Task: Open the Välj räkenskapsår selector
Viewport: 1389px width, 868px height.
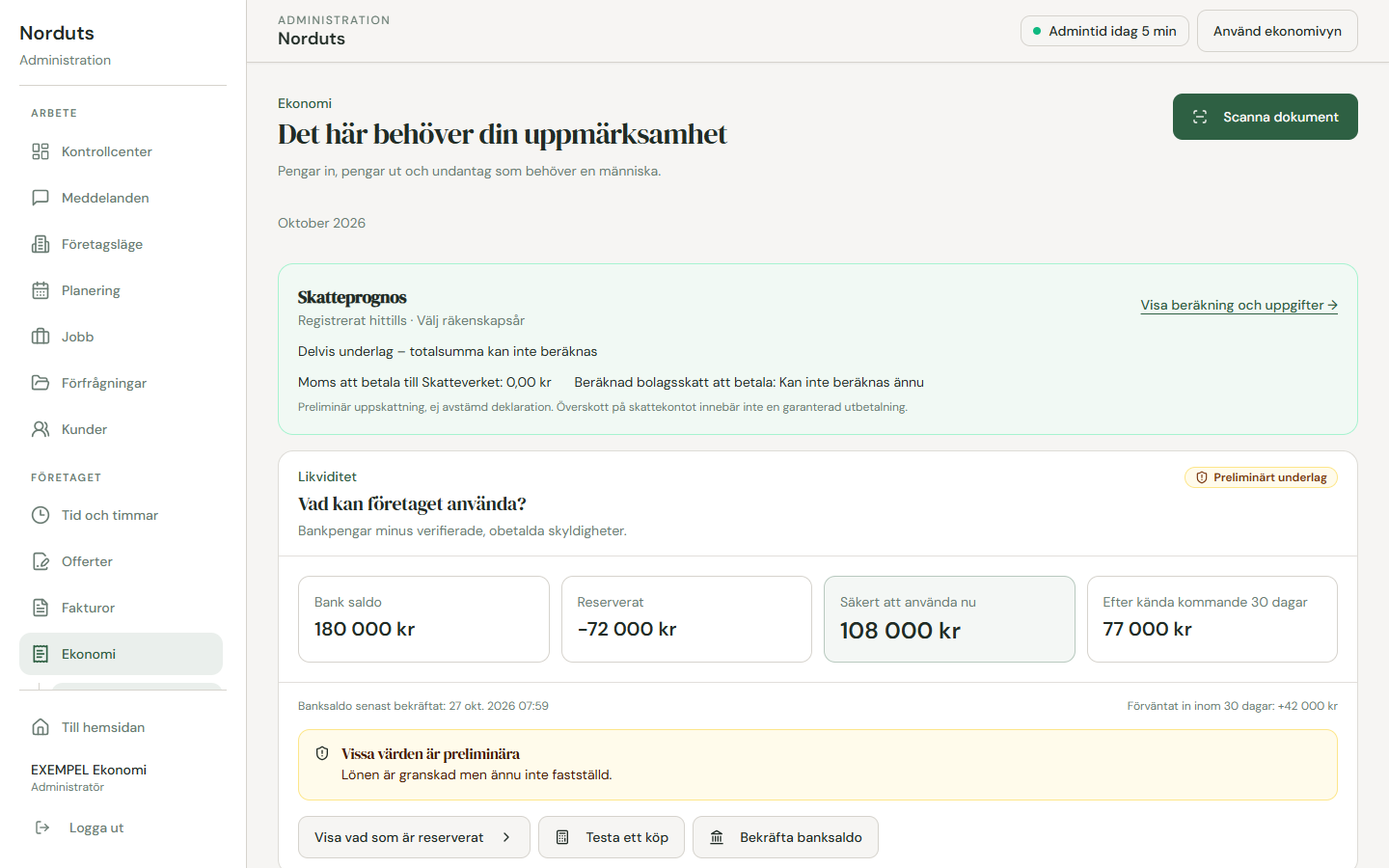Action: click(471, 320)
